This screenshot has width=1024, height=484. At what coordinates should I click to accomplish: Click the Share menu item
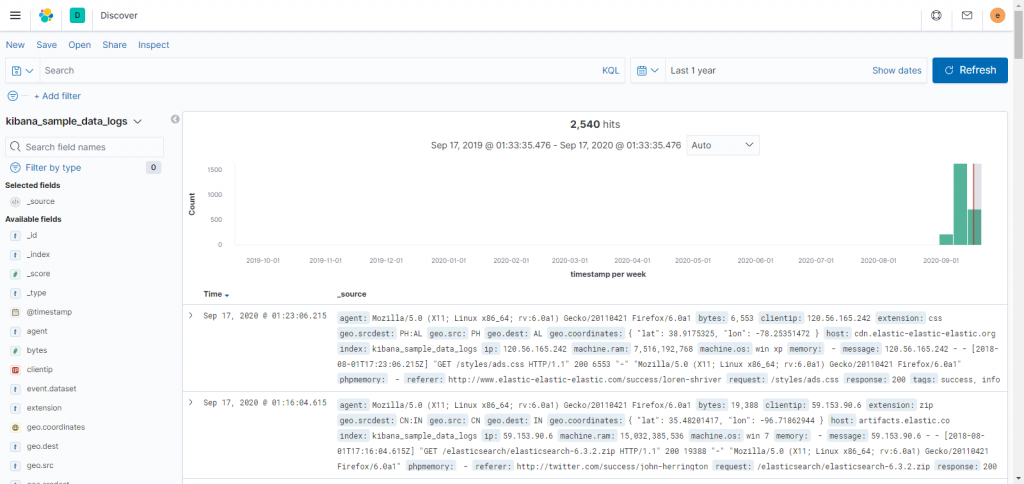[x=114, y=45]
